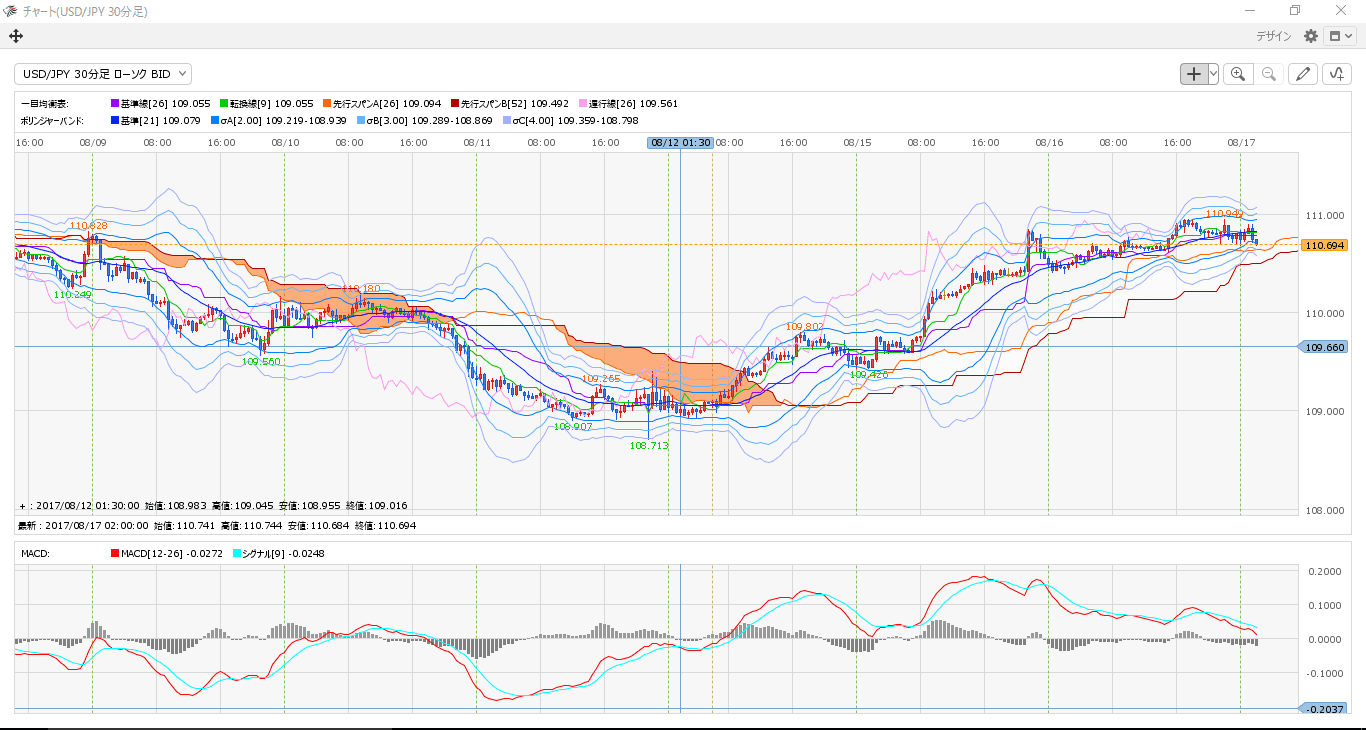Image resolution: width=1366 pixels, height=730 pixels.
Task: Click the 08/12 01:30 time axis marker
Action: [680, 143]
